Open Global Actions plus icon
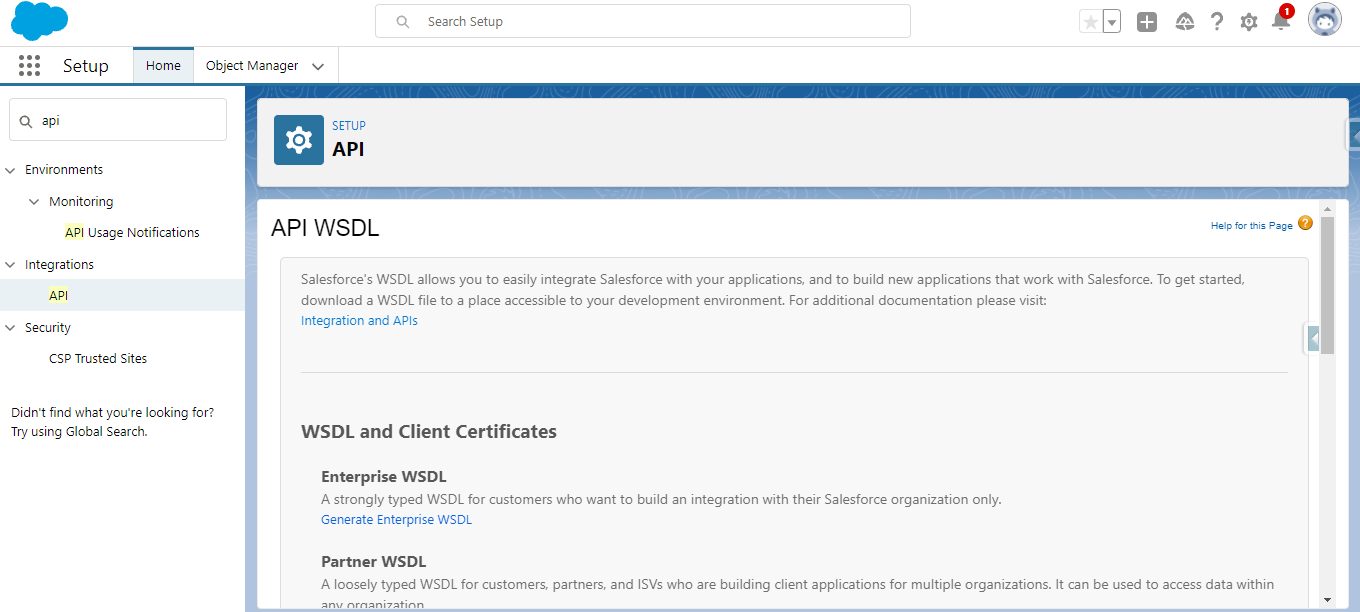The image size is (1360, 612). pos(1147,22)
